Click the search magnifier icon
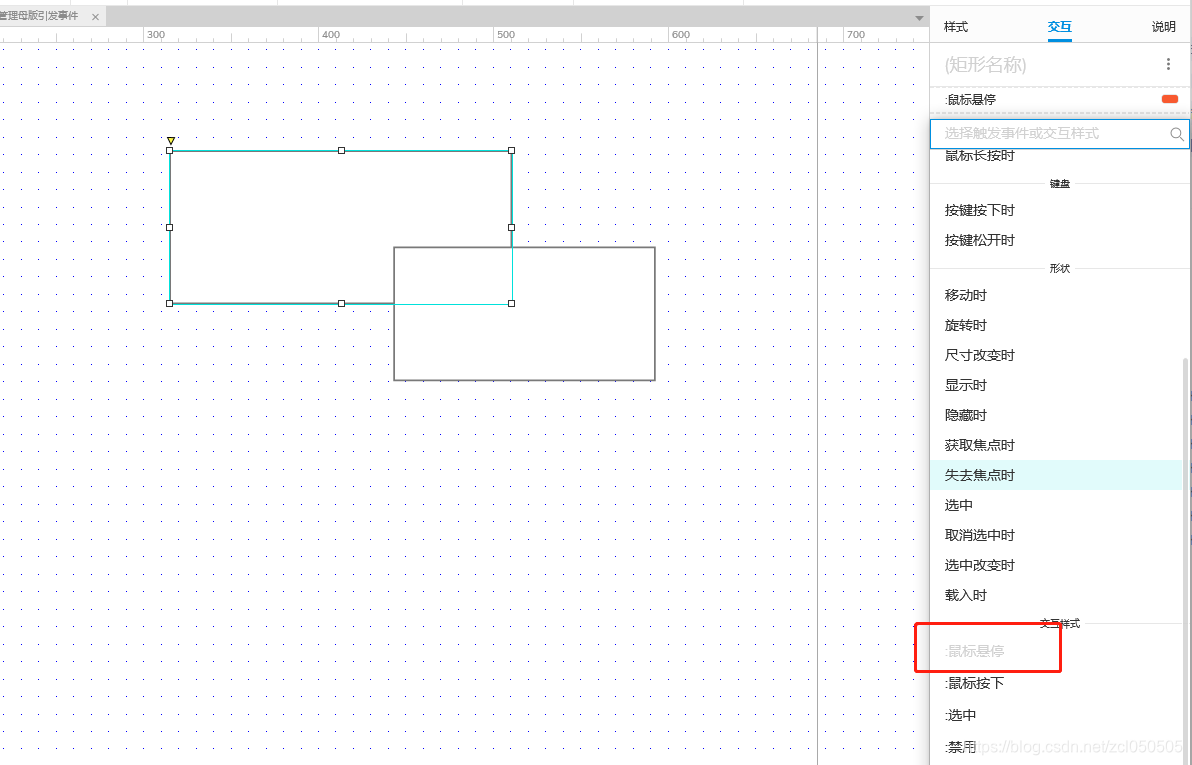The image size is (1192, 765). click(x=1177, y=134)
